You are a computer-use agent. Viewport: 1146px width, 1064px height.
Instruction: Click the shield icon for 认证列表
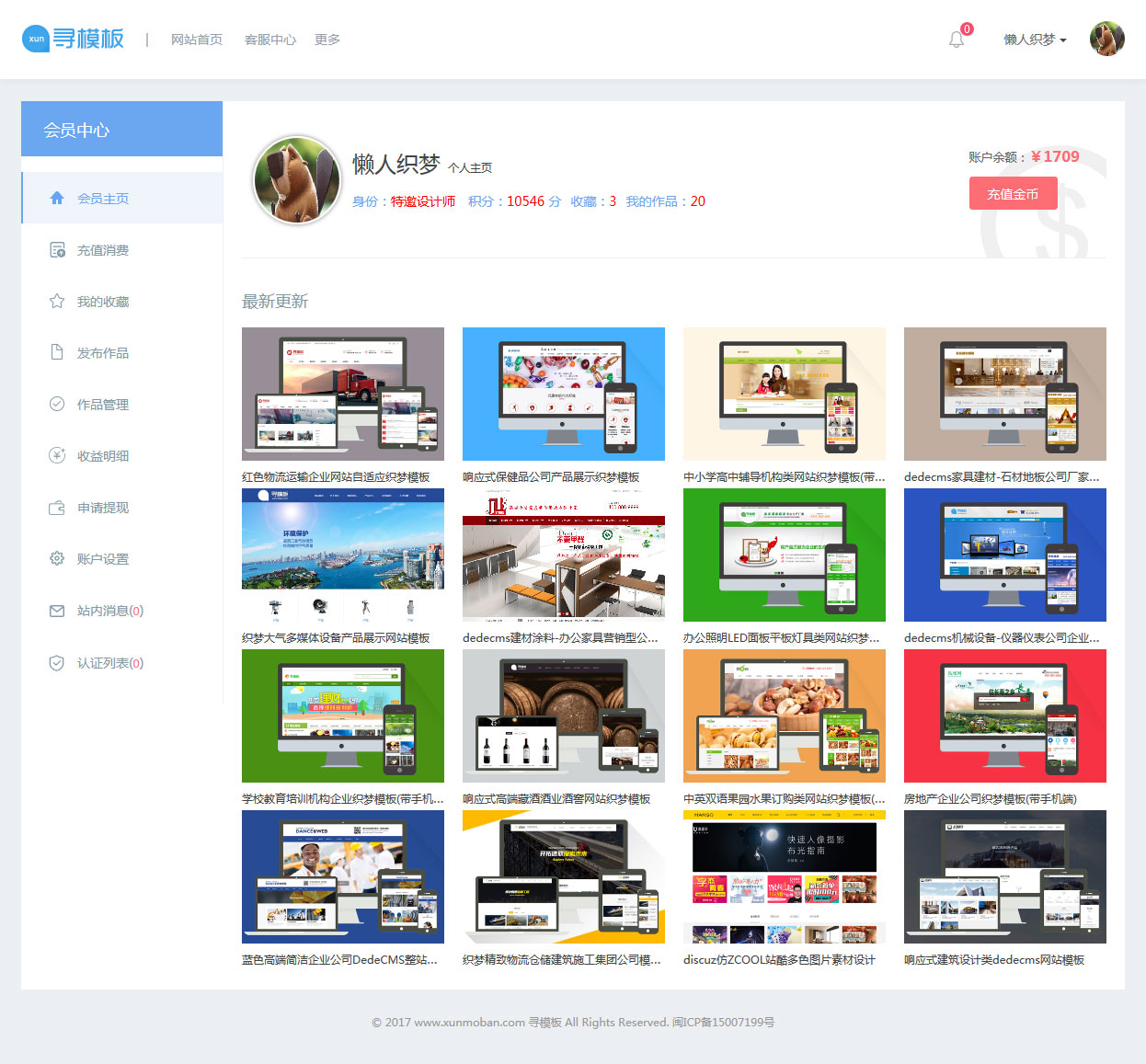point(57,663)
